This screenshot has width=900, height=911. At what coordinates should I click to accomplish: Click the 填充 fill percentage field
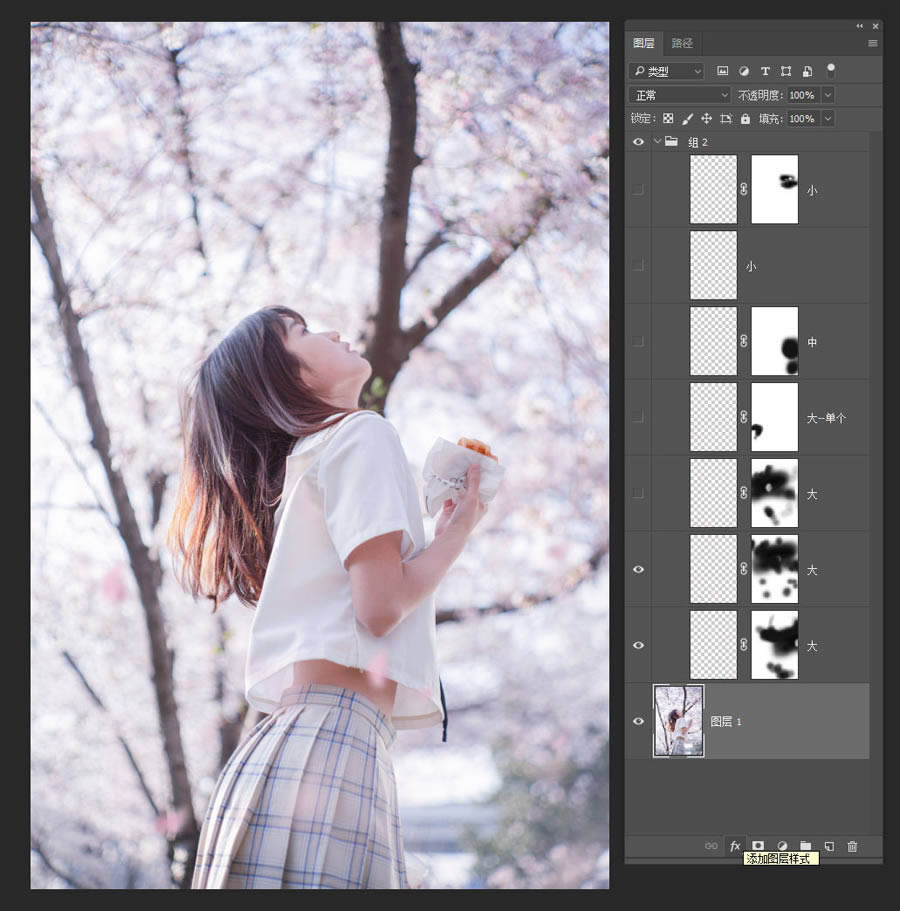(x=801, y=118)
